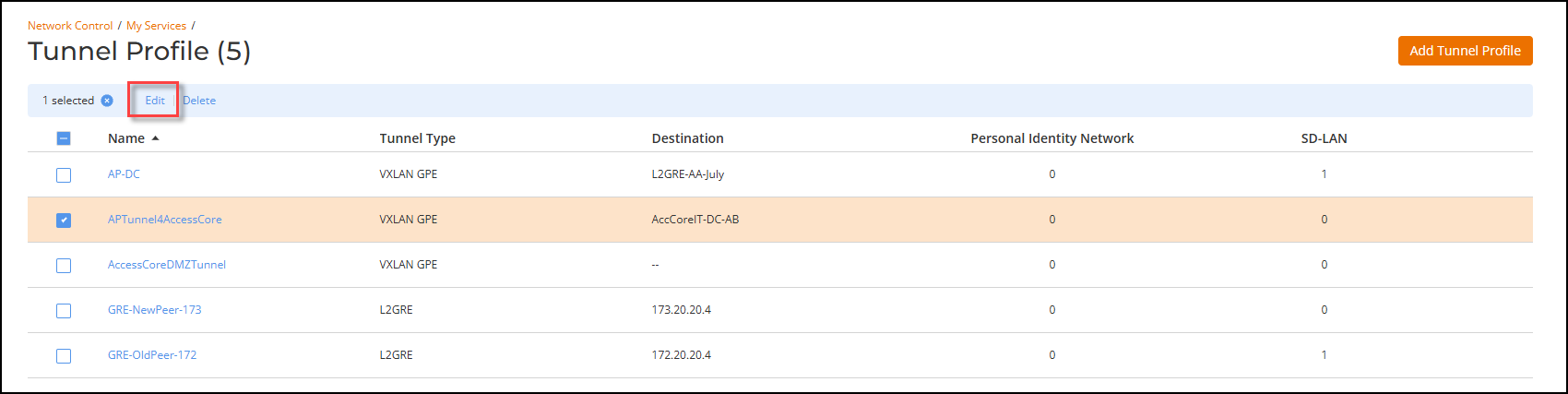Screen dimensions: 1568x394
Task: Open My Services breadcrumb link
Action: point(156,26)
